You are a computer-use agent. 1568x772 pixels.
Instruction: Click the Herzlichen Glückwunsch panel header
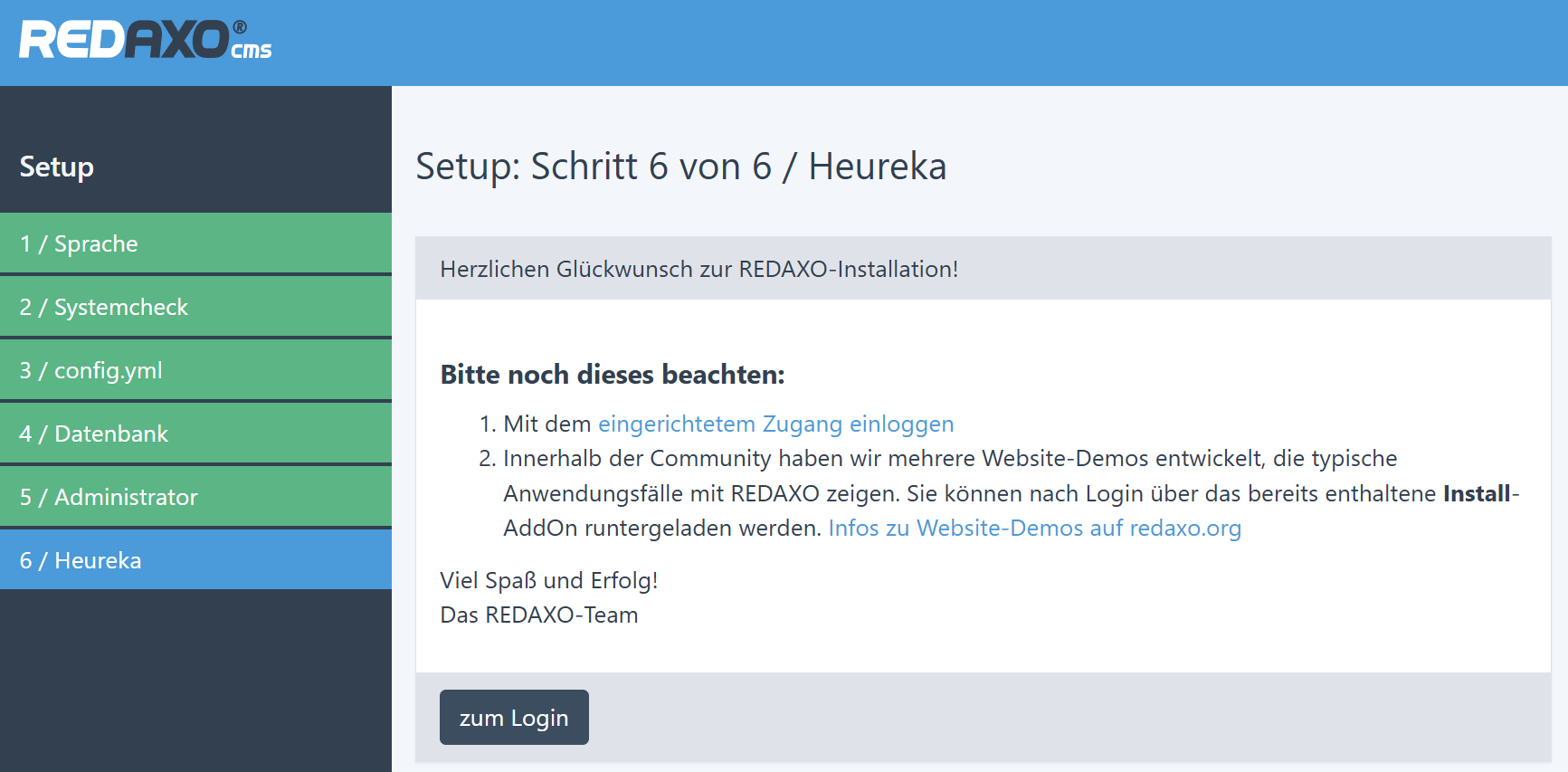pos(698,270)
